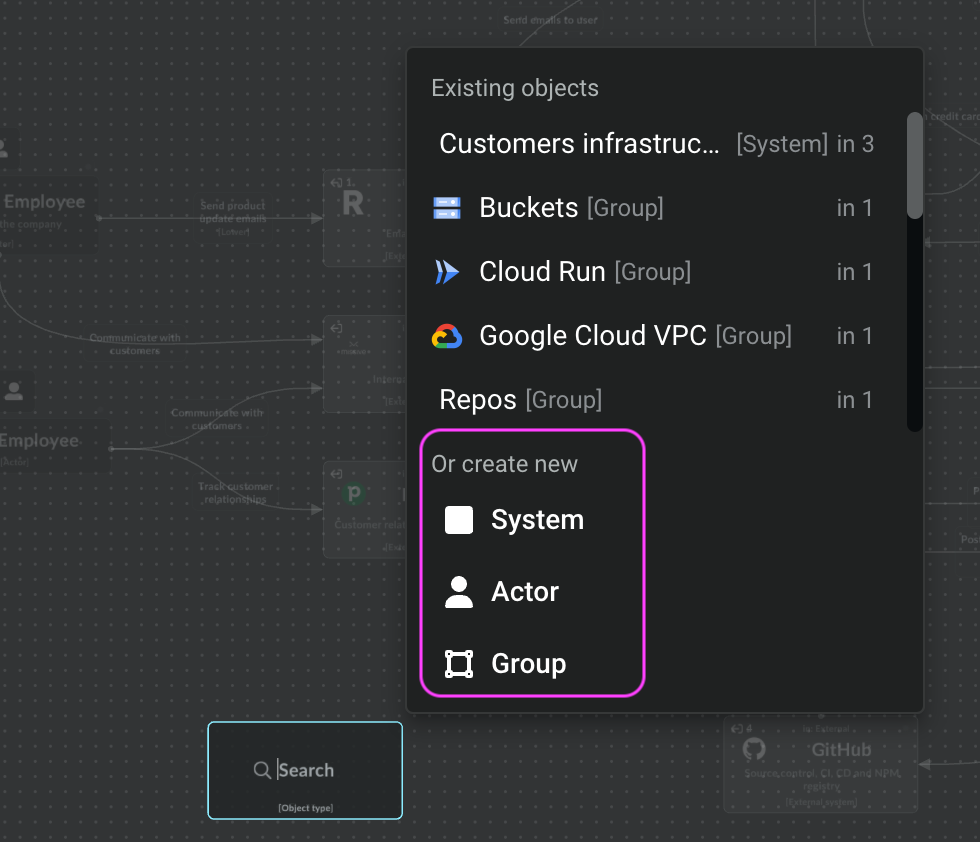Click the green P system icon
Image resolution: width=980 pixels, height=842 pixels.
click(352, 494)
